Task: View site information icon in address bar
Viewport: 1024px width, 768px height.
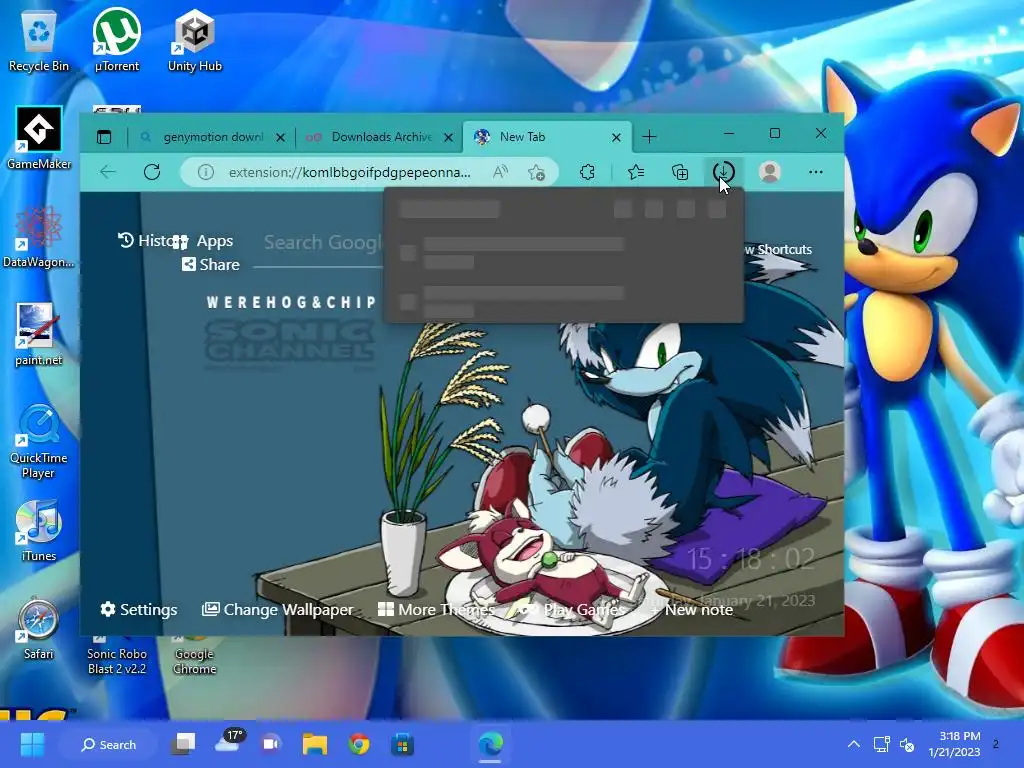Action: [206, 172]
